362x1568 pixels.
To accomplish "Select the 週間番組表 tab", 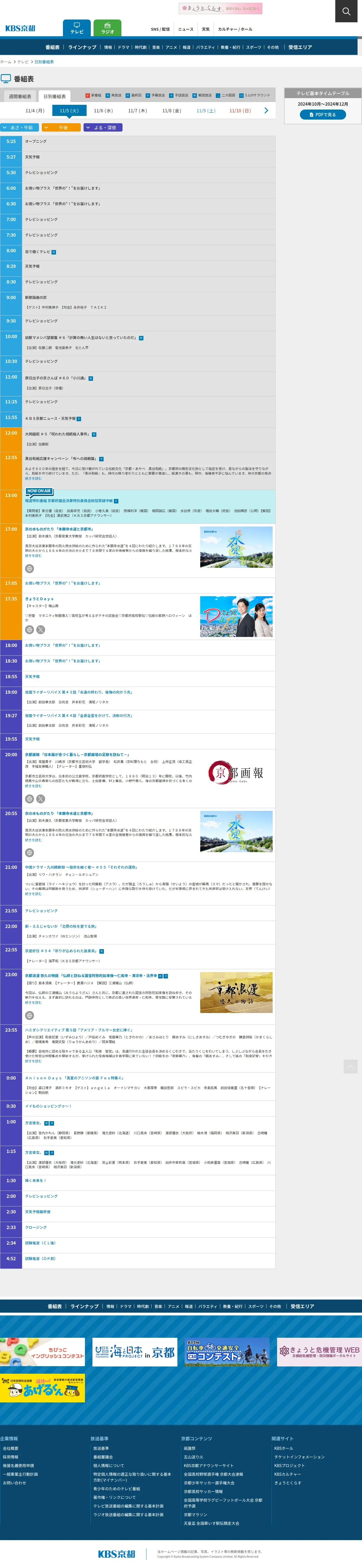I will 20,96.
